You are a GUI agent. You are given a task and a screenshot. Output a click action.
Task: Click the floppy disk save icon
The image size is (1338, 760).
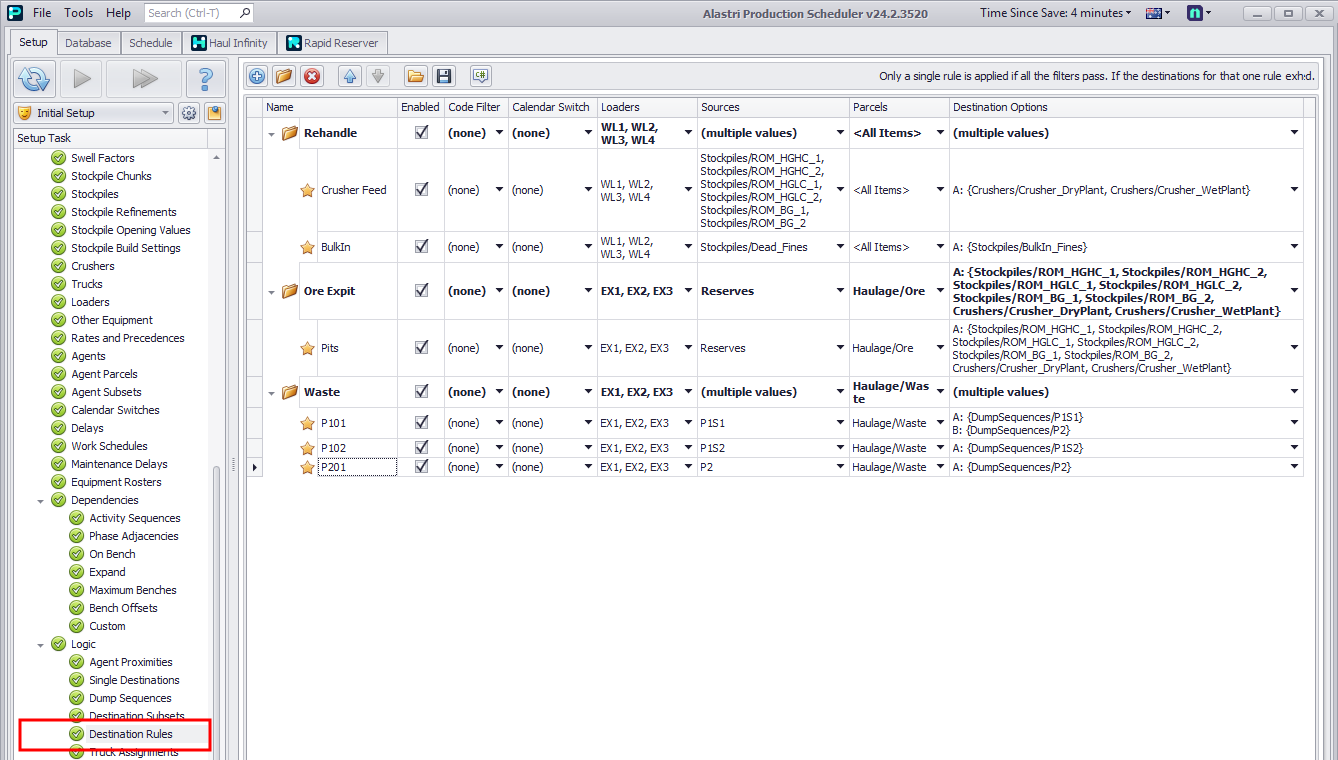[443, 76]
